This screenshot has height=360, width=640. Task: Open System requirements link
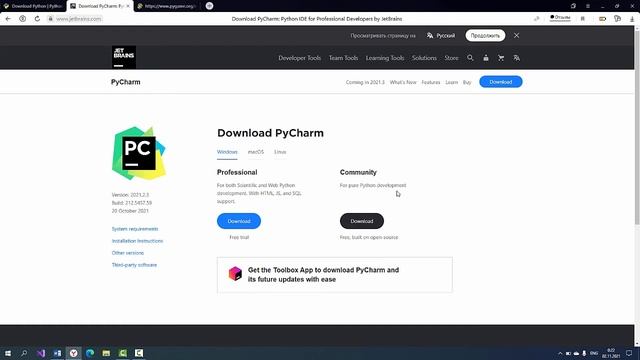pos(135,229)
